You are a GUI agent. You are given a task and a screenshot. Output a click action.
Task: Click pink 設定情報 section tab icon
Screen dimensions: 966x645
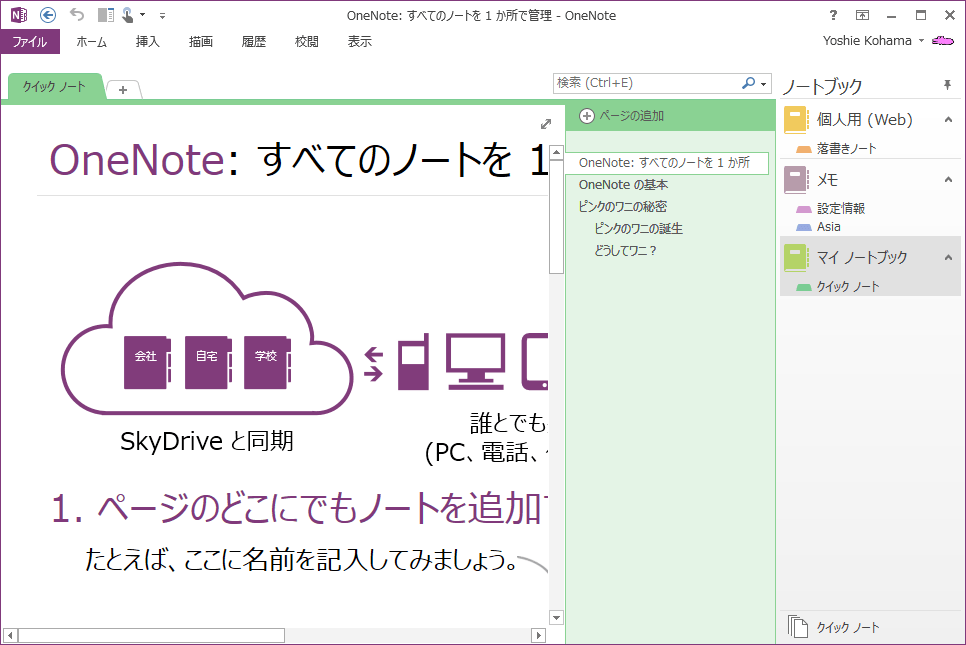pos(803,209)
